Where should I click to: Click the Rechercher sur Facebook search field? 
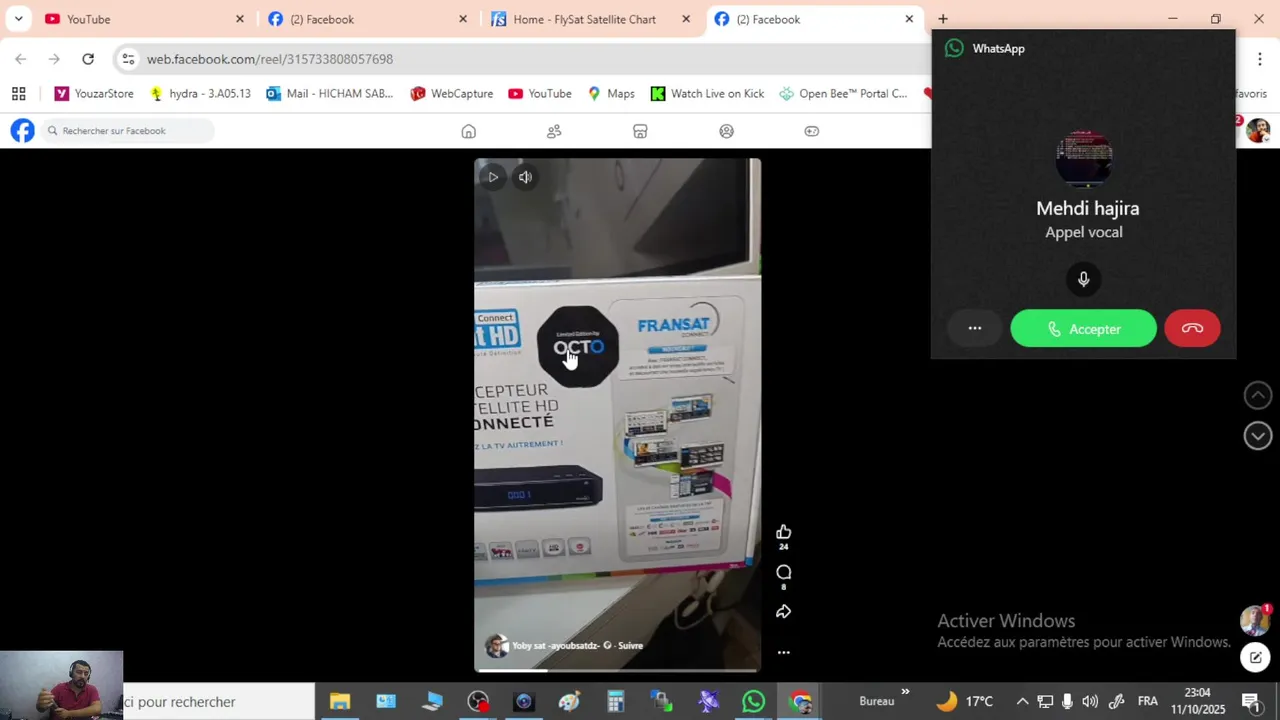click(128, 131)
